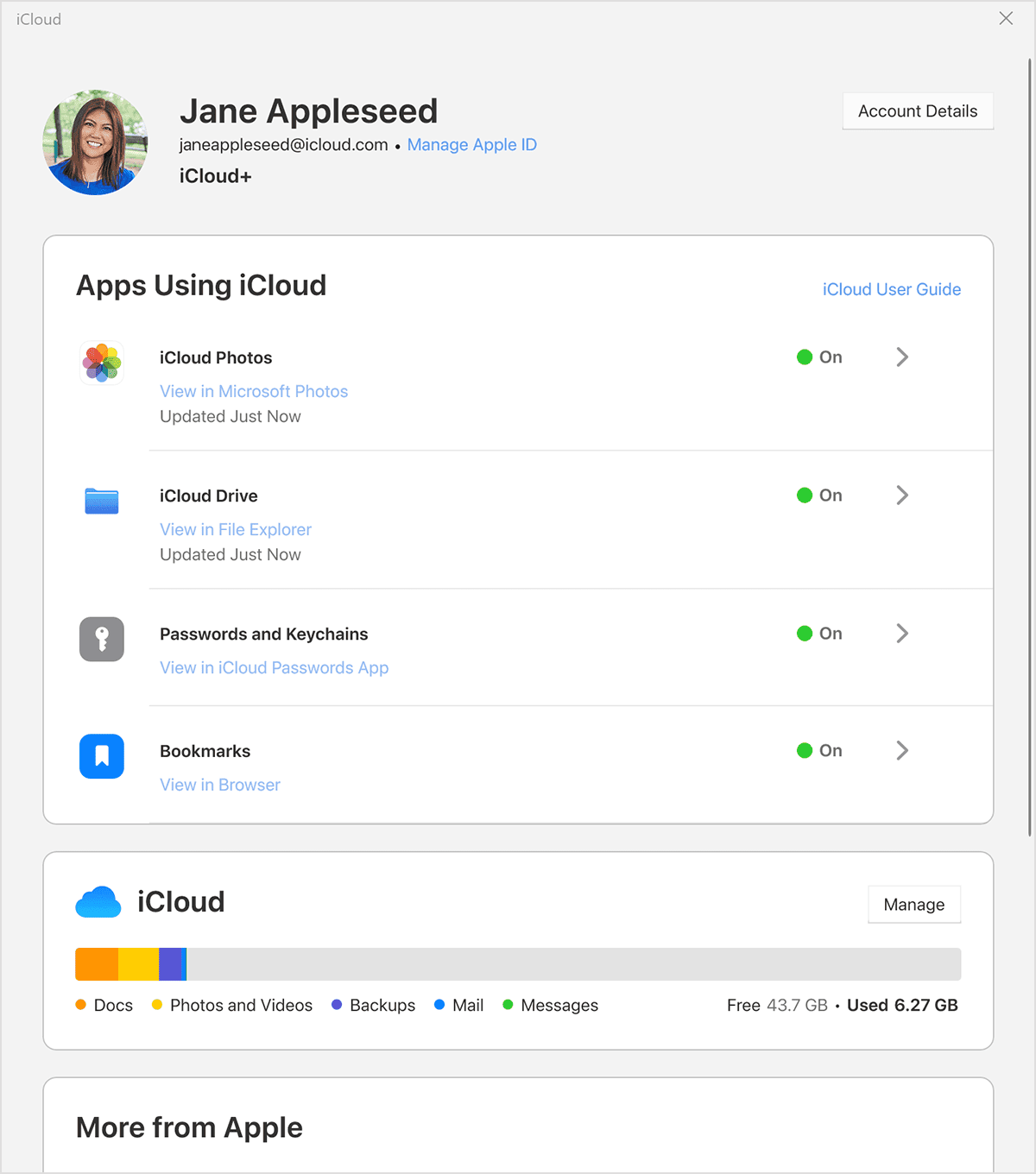Click the blue Bookmarks icon
Screen dimensions: 1036x1174
pos(102,756)
